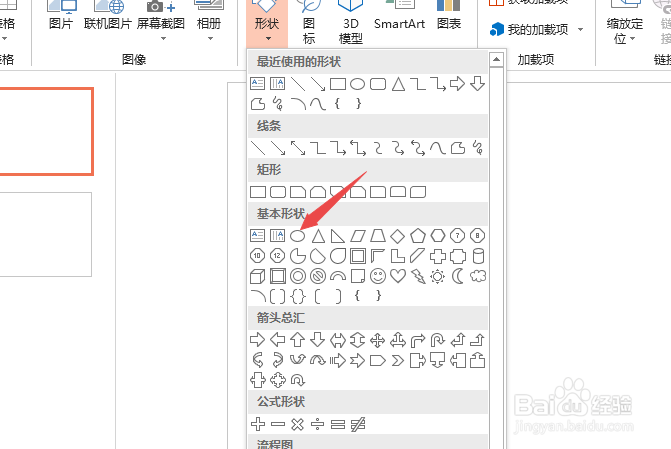Select the moon crescent shape
Screen dimensions: 671x449
click(457, 276)
